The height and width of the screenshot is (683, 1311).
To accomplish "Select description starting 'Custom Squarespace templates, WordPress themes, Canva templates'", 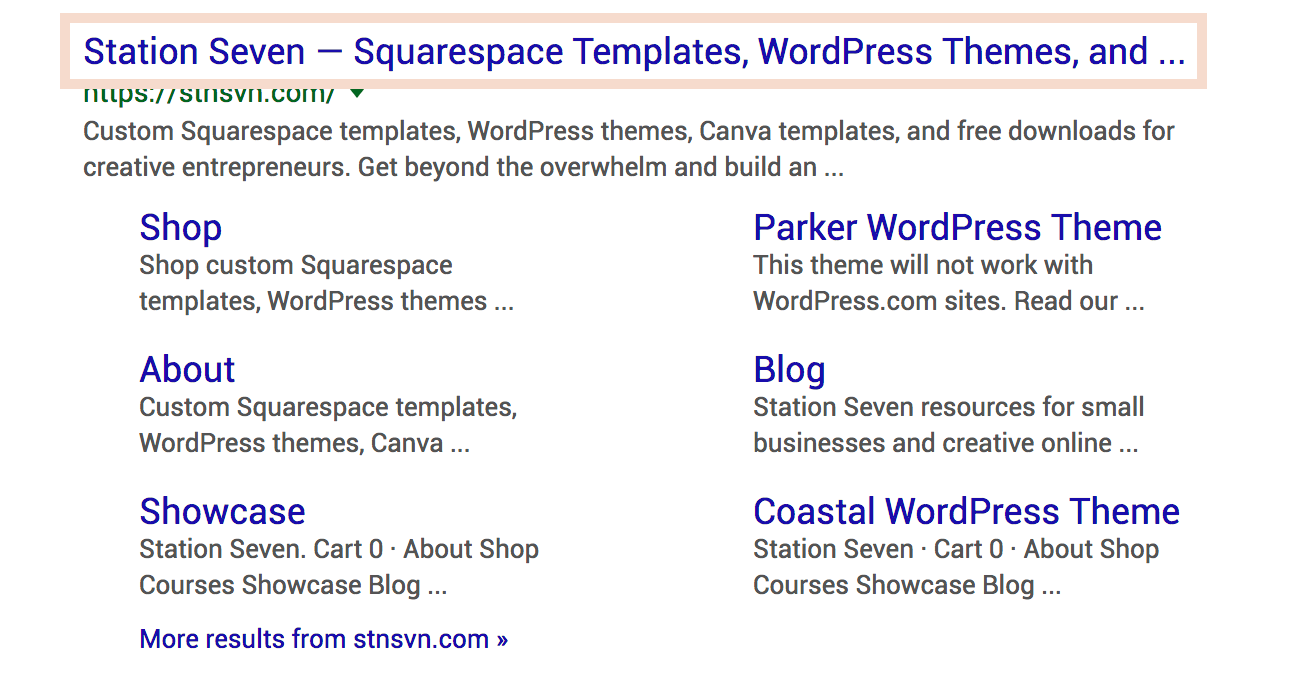I will pyautogui.click(x=629, y=149).
